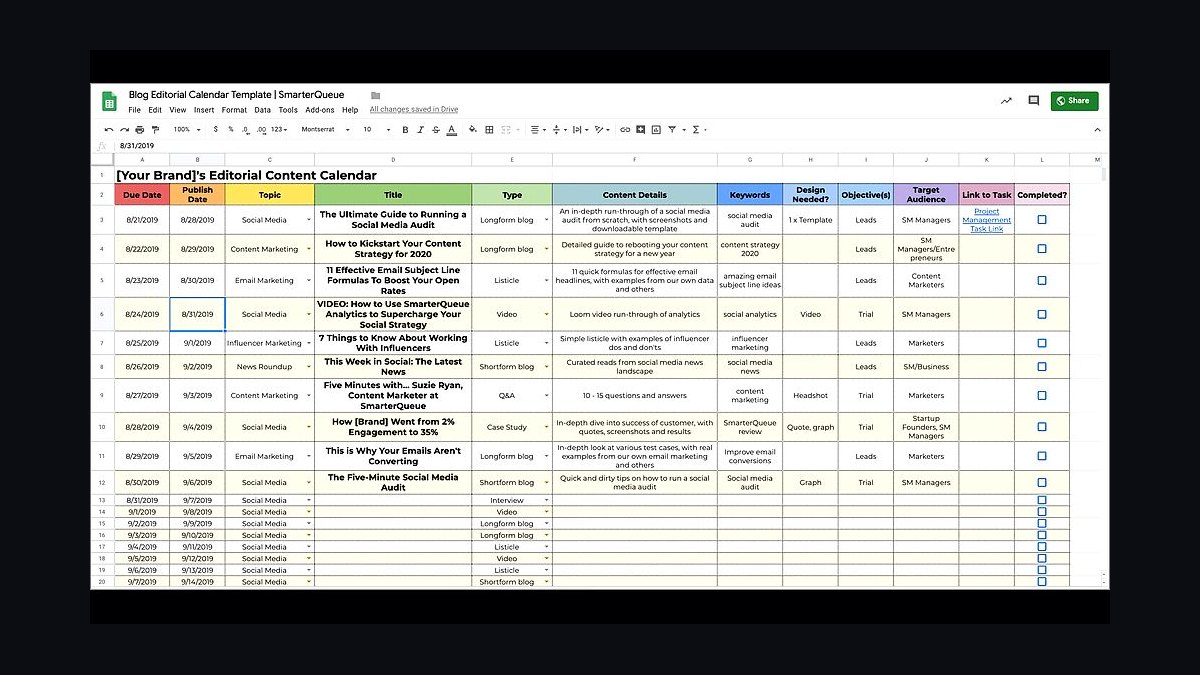Open the Tools menu

pyautogui.click(x=288, y=110)
